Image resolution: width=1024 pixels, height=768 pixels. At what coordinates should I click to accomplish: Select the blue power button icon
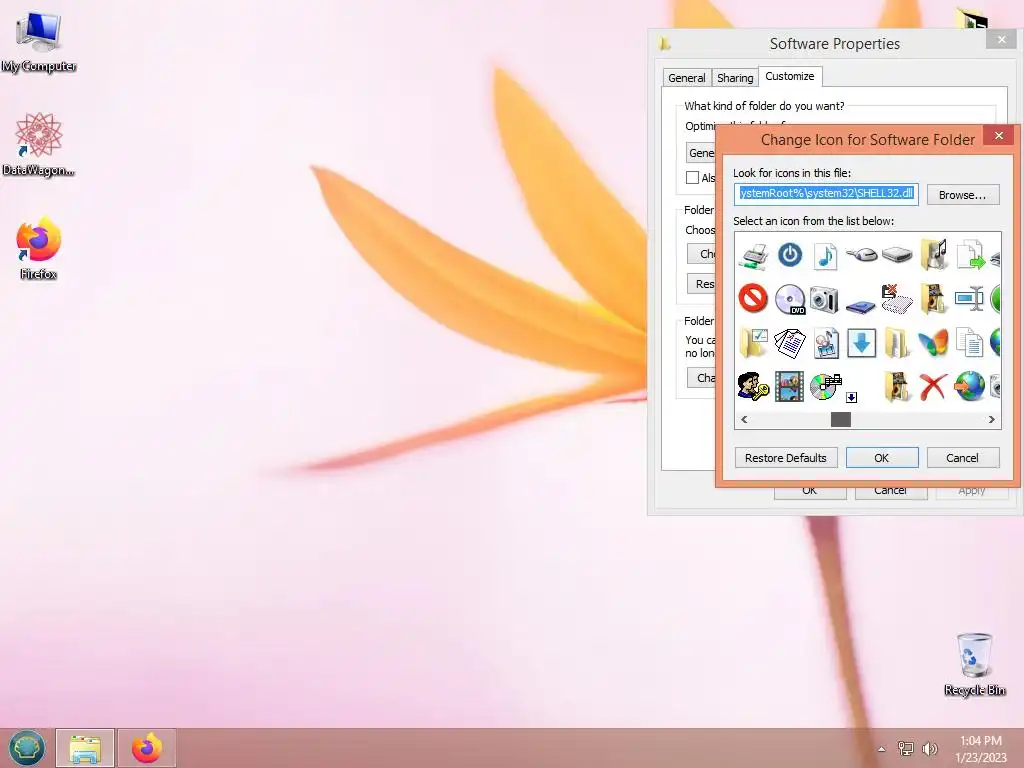coord(790,255)
